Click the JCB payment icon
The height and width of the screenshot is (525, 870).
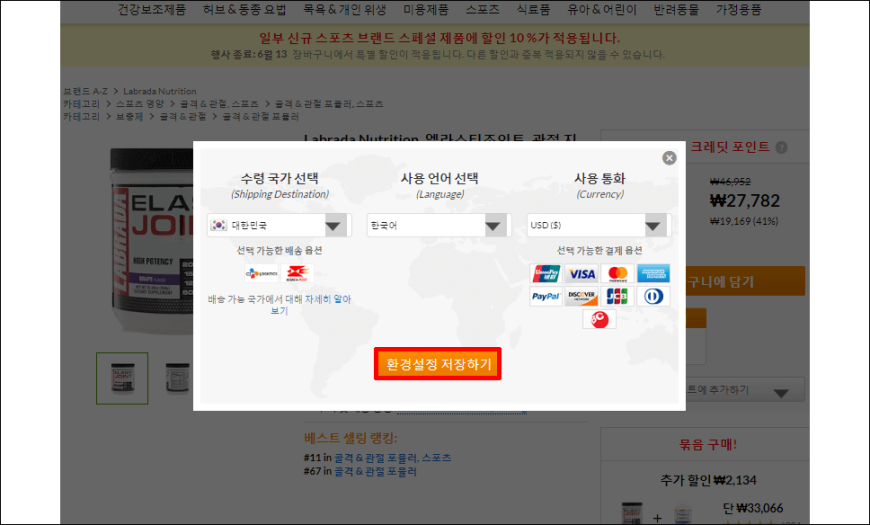coord(618,296)
